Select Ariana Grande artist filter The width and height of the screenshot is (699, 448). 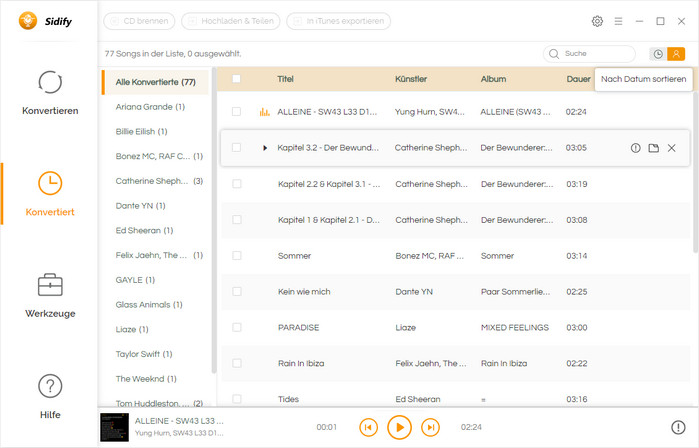tap(150, 107)
